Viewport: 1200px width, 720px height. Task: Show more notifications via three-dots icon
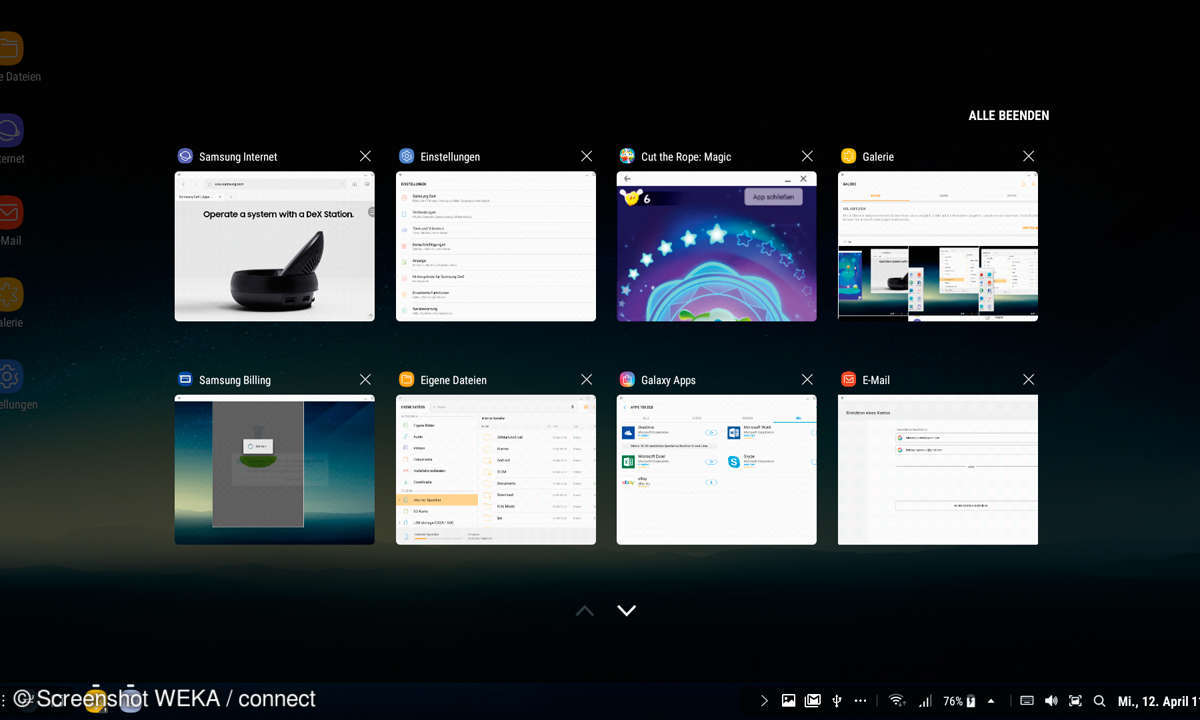coord(861,701)
